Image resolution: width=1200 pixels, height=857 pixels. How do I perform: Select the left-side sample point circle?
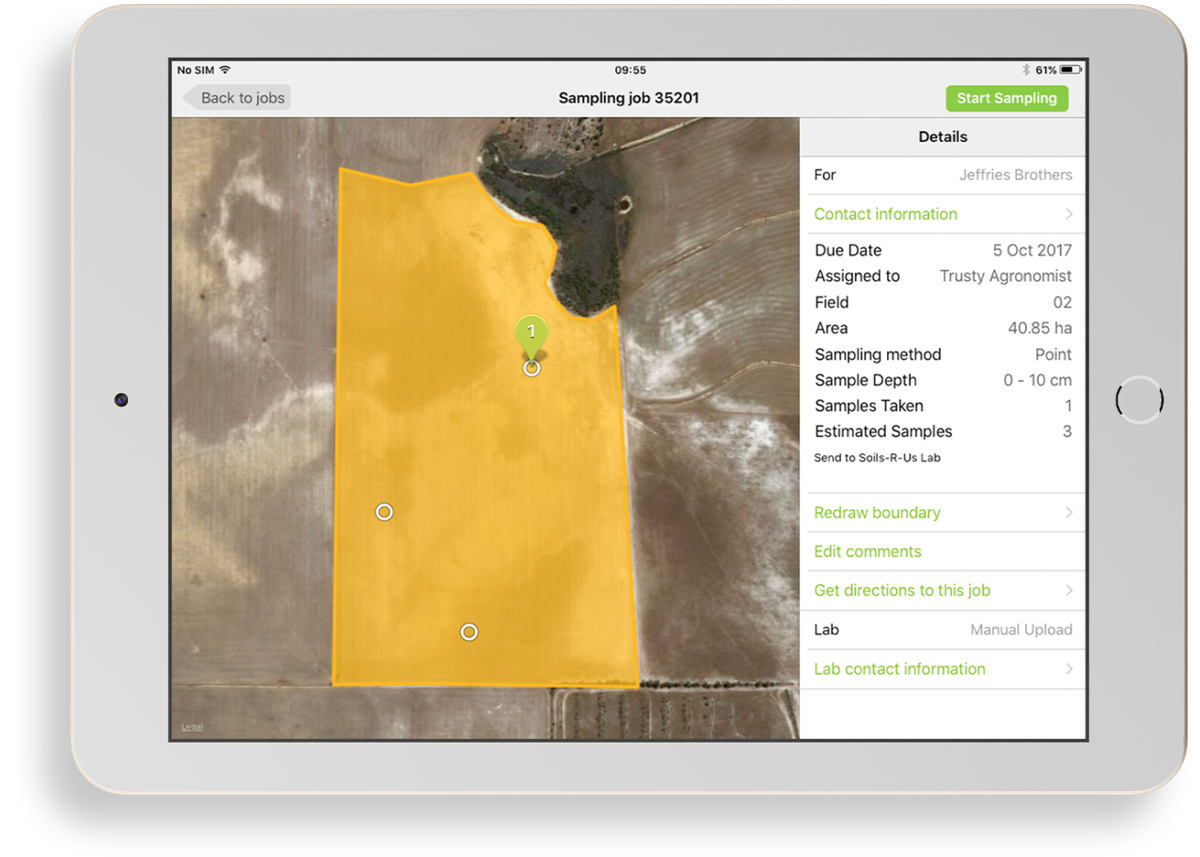pos(384,512)
